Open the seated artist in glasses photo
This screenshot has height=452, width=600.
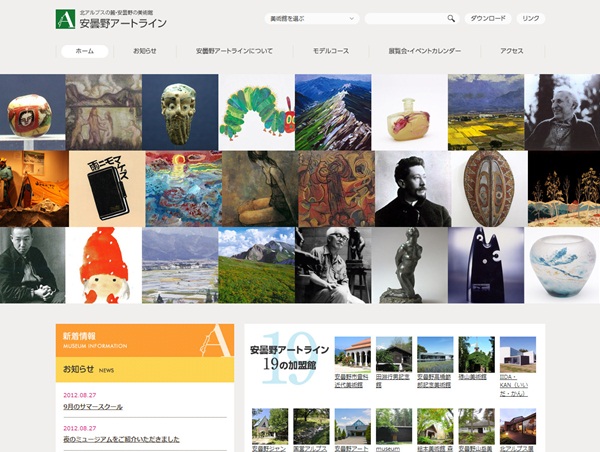click(x=333, y=265)
